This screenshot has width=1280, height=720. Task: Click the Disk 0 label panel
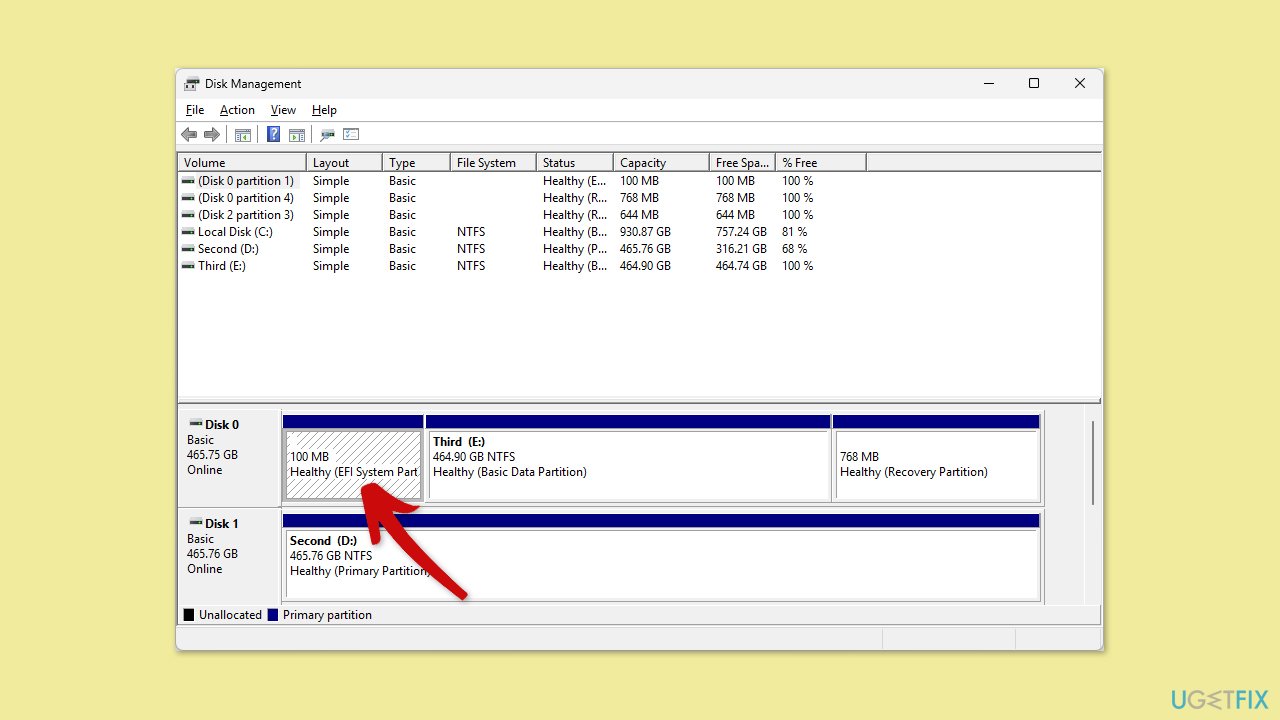(229, 455)
